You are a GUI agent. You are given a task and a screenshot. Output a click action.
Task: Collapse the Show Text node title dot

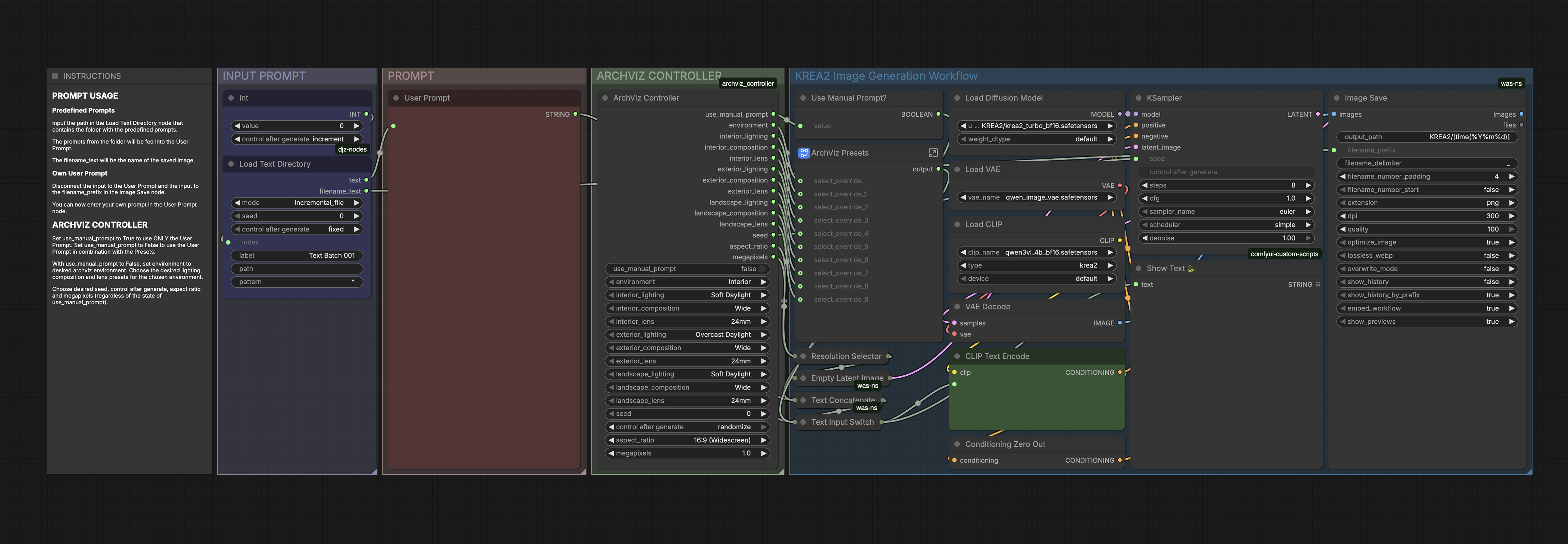coord(1139,268)
